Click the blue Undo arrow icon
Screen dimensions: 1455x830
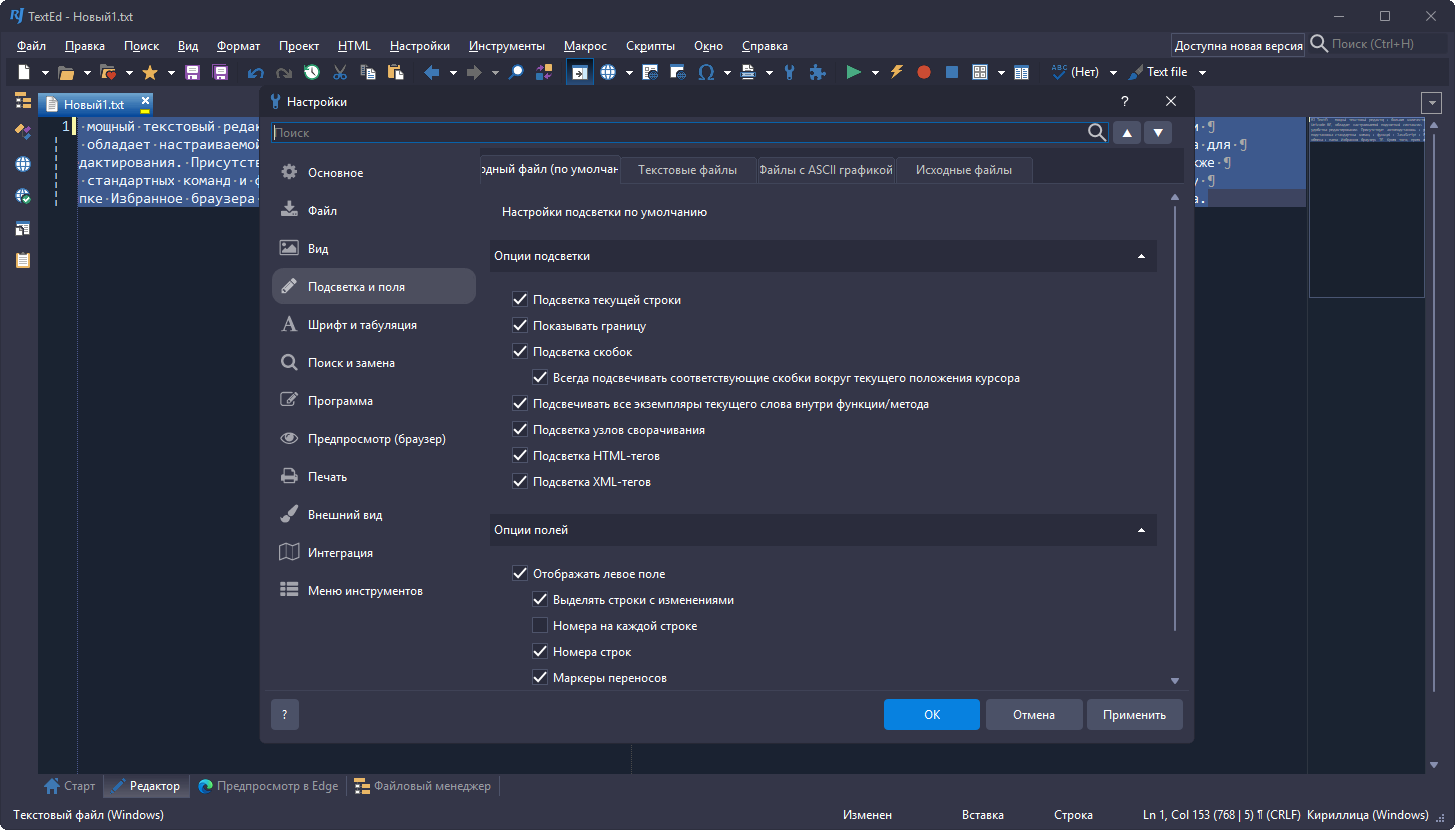click(256, 72)
